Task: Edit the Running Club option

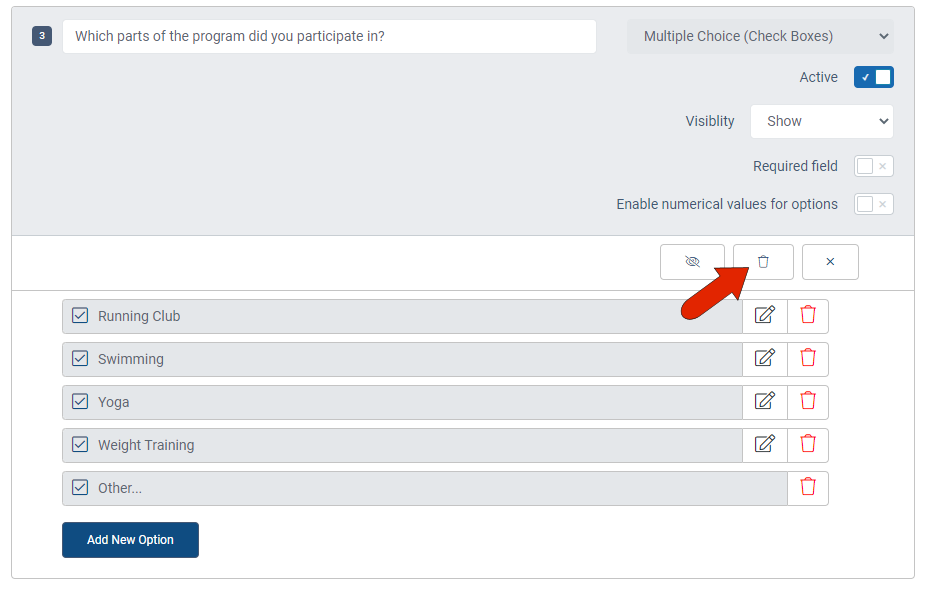Action: [765, 316]
